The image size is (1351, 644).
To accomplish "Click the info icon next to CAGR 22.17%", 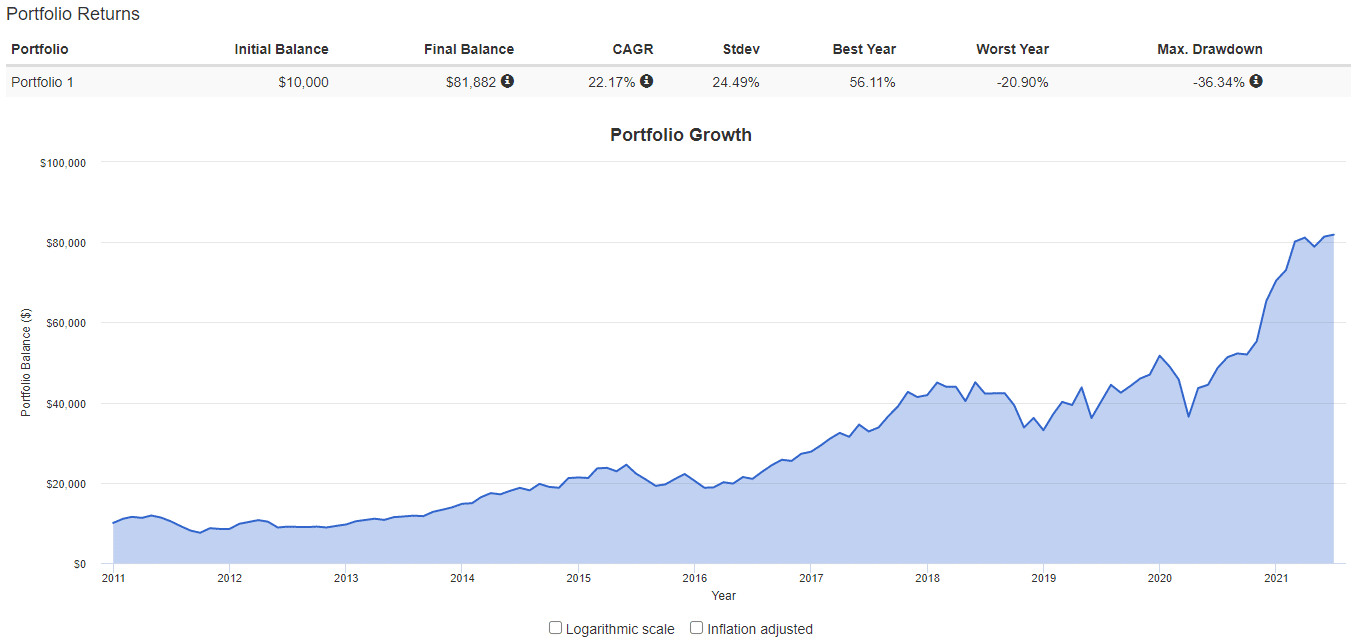I will pyautogui.click(x=646, y=81).
